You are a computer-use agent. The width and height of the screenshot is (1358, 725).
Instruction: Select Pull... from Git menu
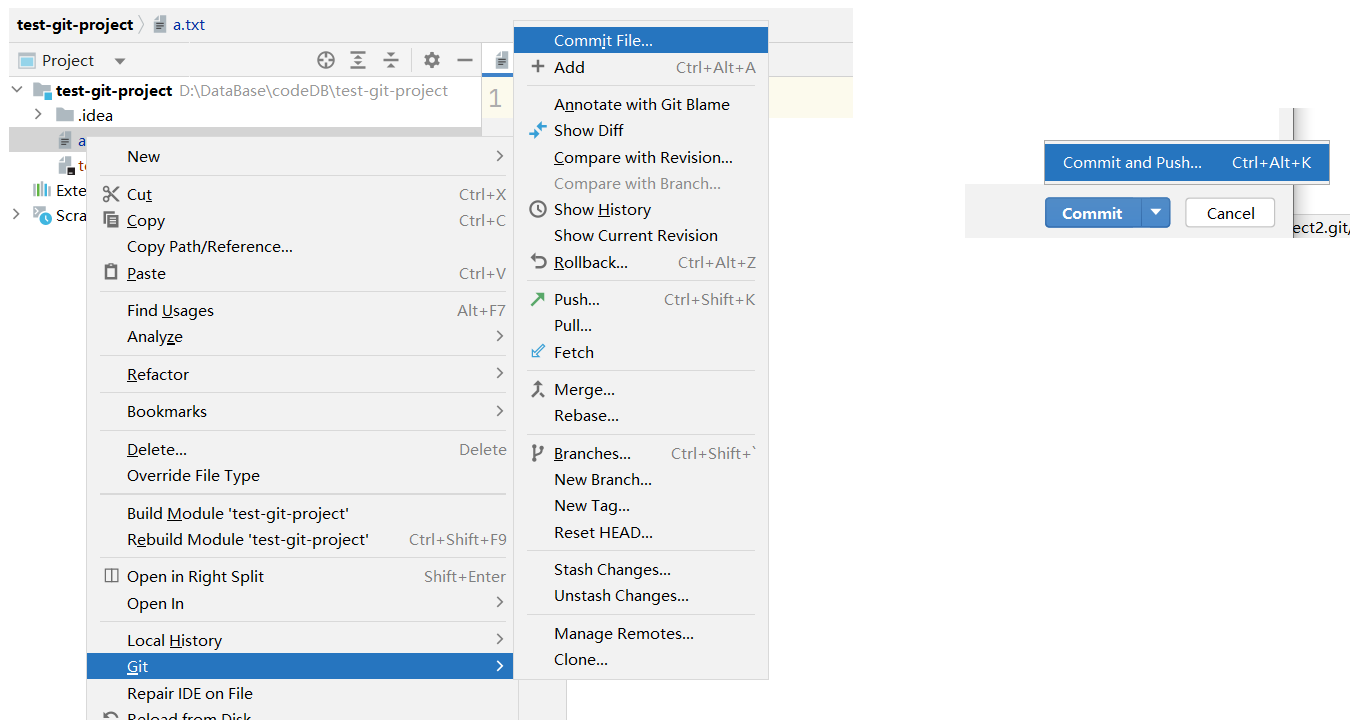[641, 325]
